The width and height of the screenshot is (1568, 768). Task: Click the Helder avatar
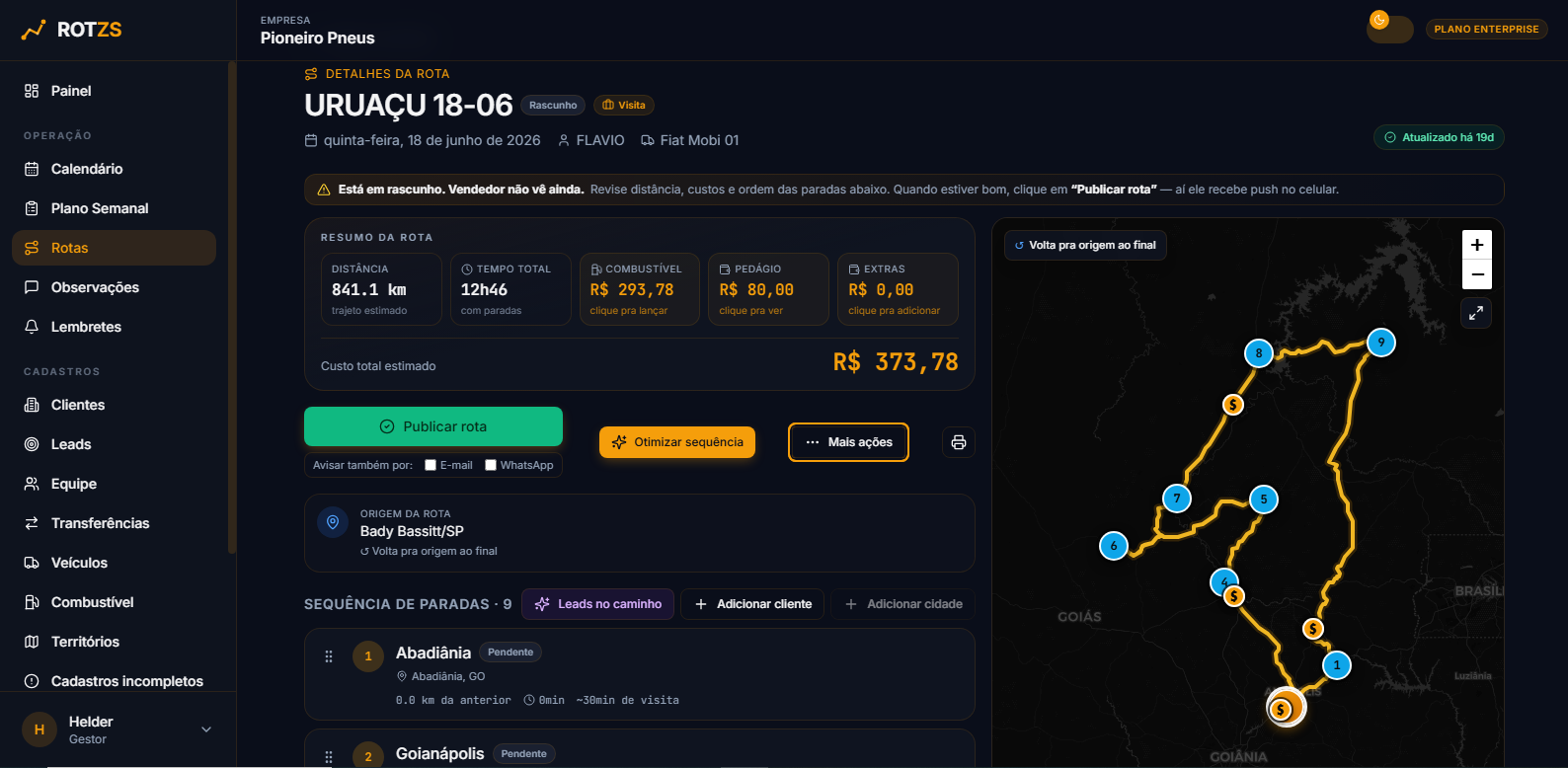click(x=39, y=730)
